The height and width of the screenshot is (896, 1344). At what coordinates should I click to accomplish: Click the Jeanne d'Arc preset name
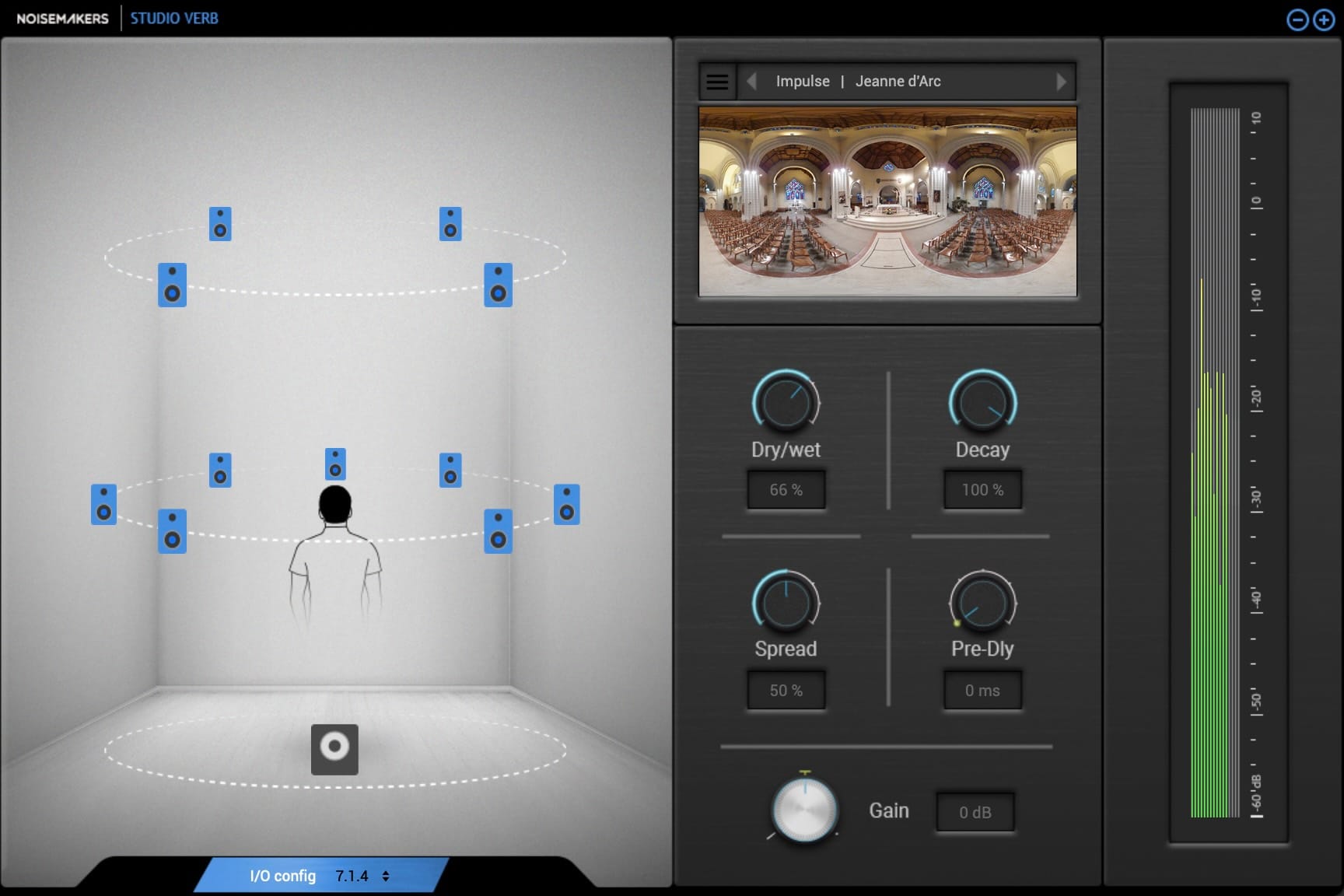(898, 81)
